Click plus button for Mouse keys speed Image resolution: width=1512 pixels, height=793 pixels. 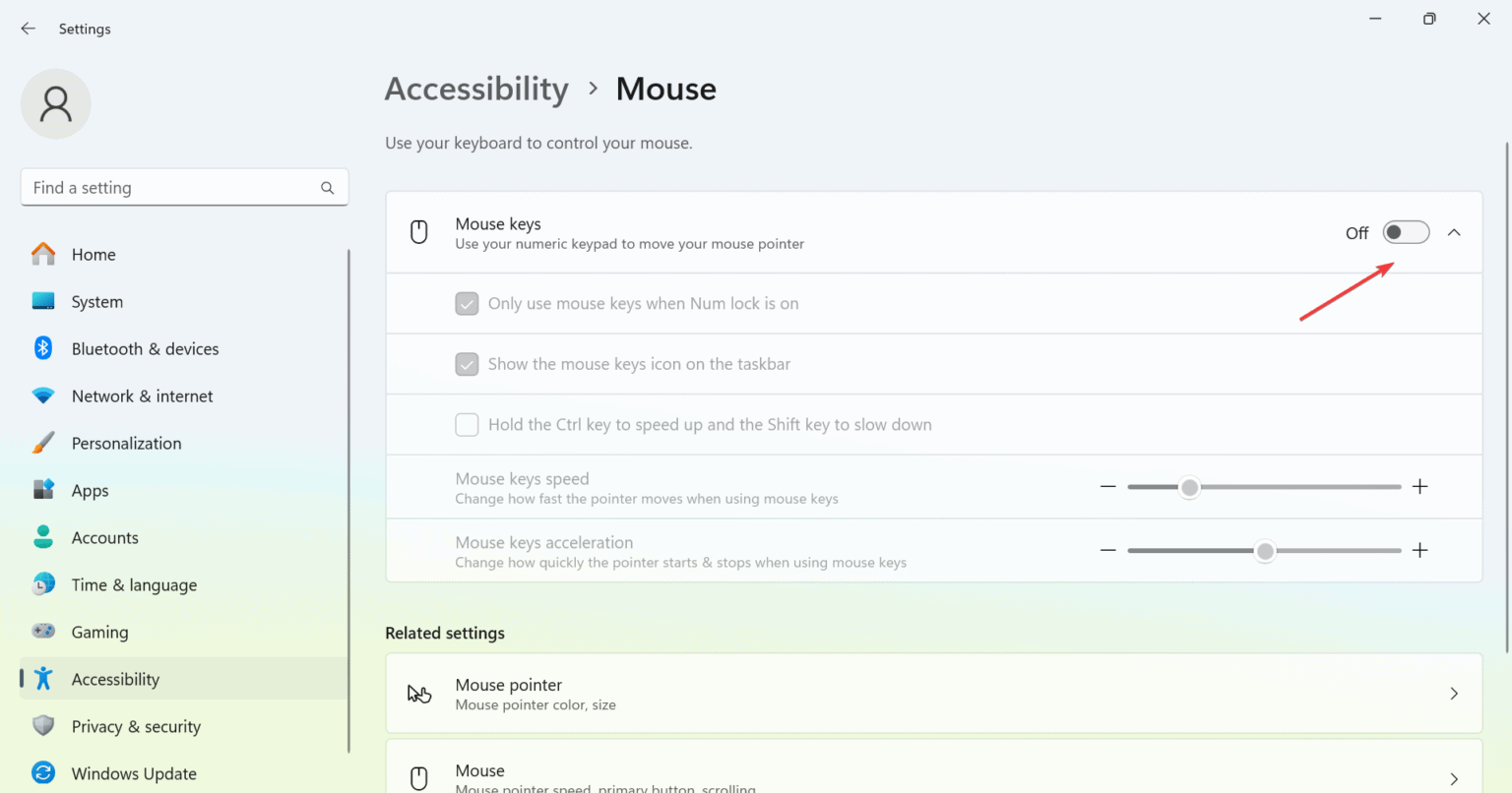[1419, 487]
